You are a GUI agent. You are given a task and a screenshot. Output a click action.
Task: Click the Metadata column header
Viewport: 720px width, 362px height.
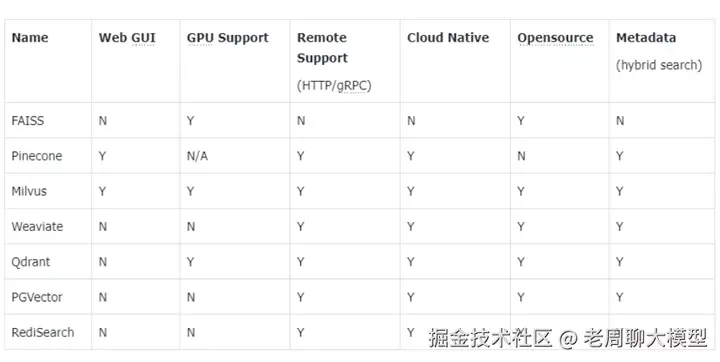646,38
